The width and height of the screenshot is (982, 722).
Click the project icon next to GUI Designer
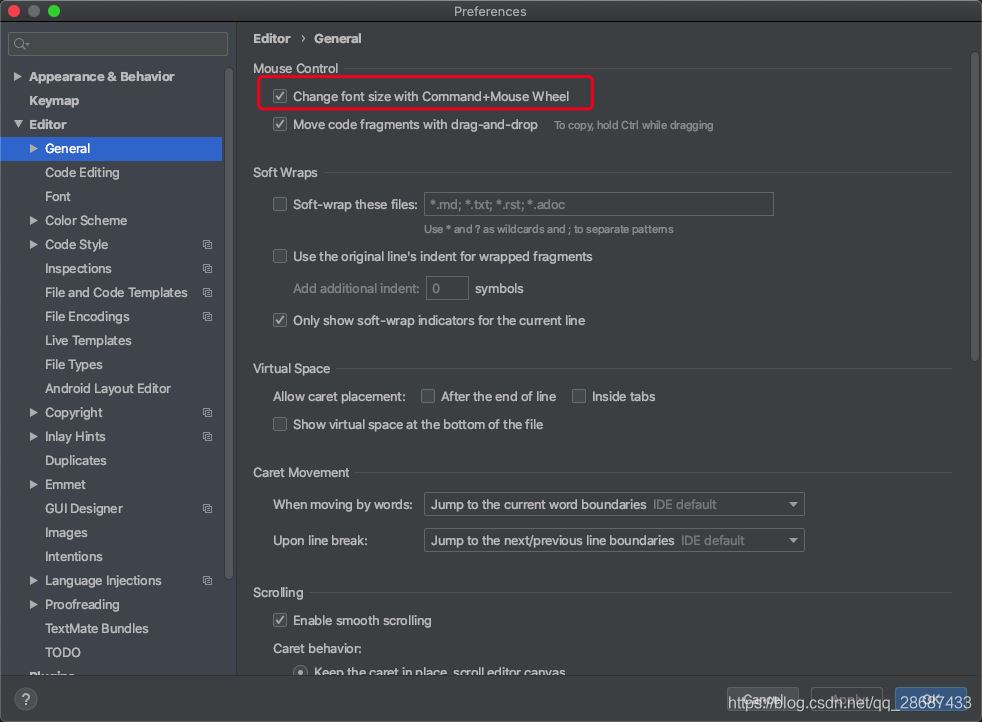(207, 509)
